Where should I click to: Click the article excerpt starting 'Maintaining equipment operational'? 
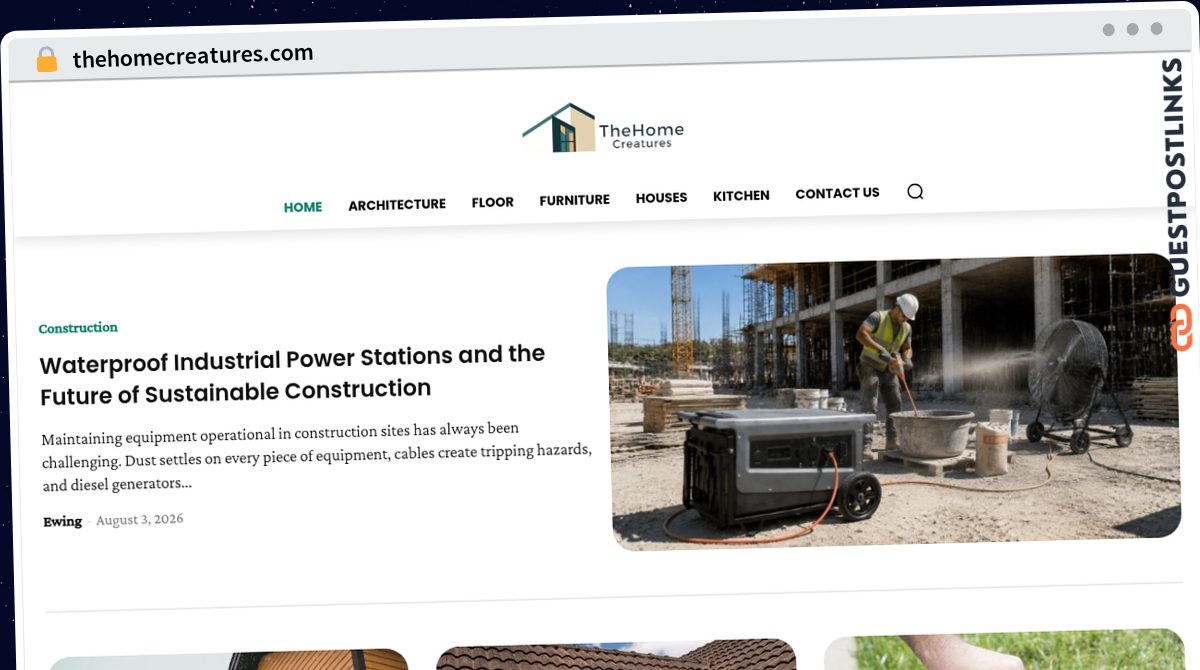pyautogui.click(x=316, y=457)
